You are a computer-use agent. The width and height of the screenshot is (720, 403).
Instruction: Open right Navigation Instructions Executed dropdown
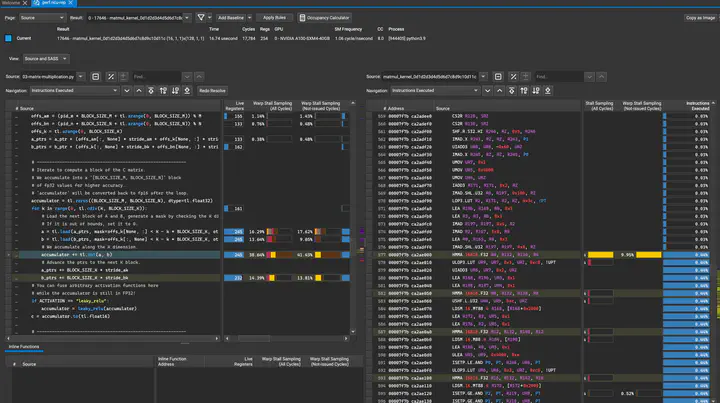coord(435,91)
